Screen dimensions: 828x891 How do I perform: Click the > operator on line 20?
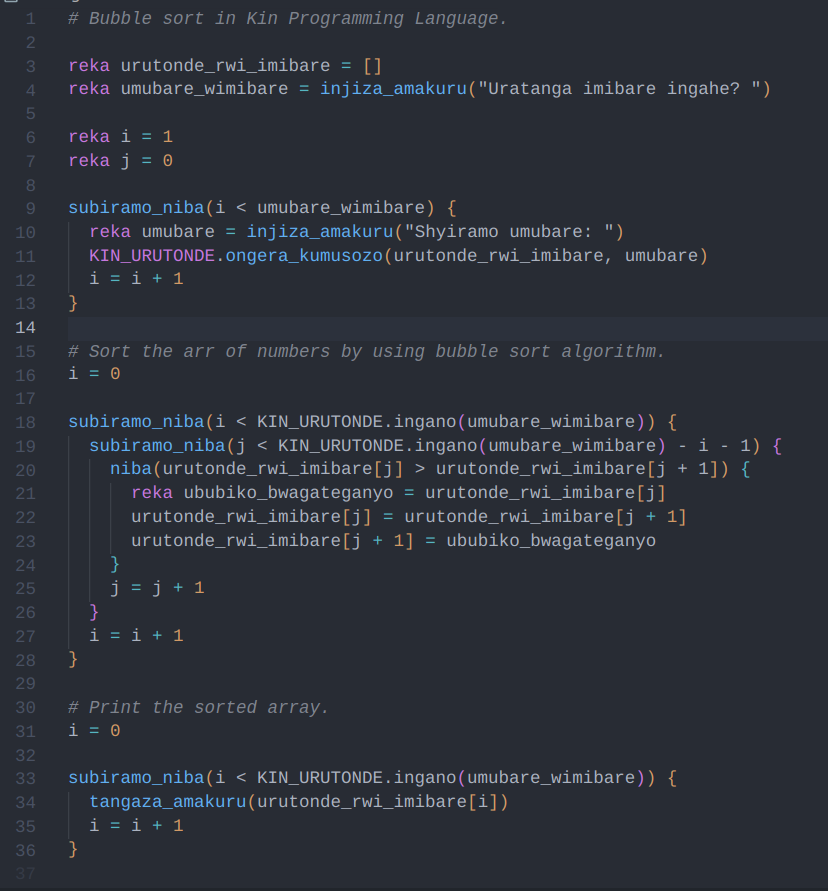(419, 469)
